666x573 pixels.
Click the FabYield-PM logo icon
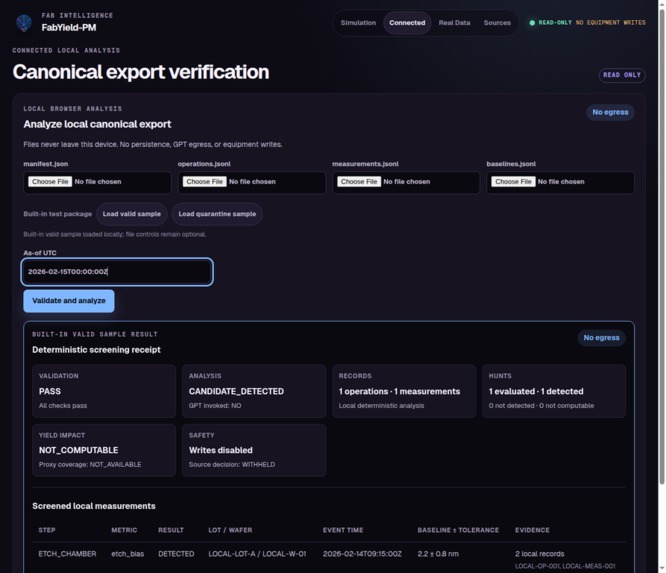(x=24, y=23)
